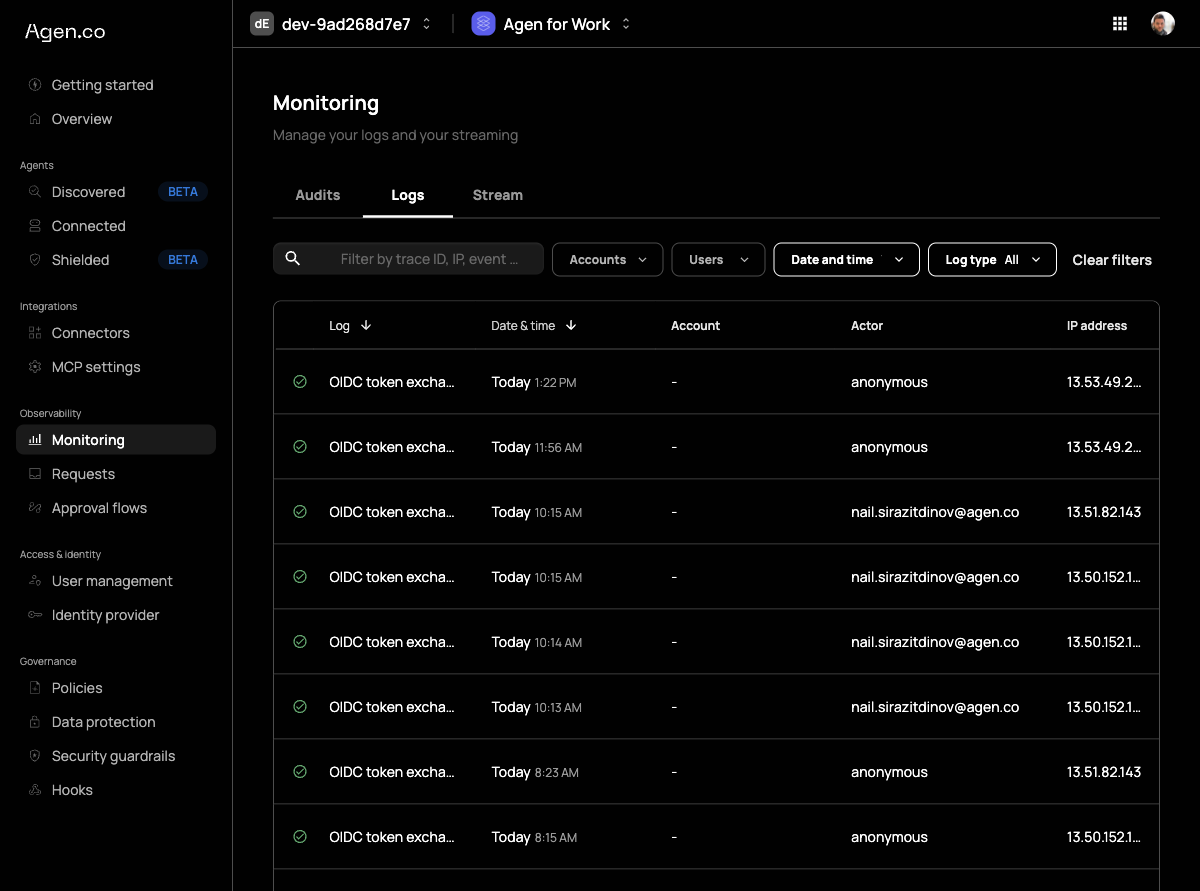Click the Shielded shield icon
This screenshot has width=1200, height=891.
click(35, 260)
